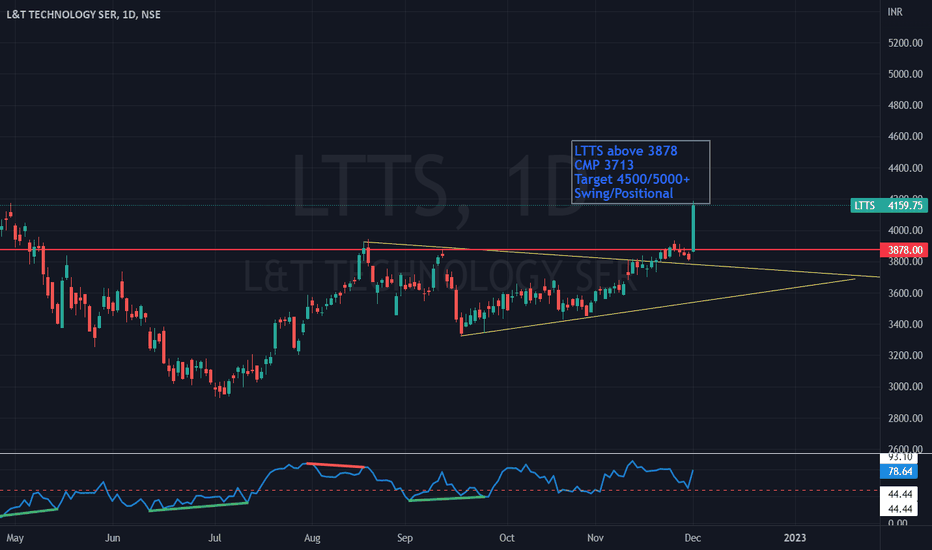Screen dimensions: 932x550
Task: Click the 4800.00 price axis label
Action: click(905, 105)
